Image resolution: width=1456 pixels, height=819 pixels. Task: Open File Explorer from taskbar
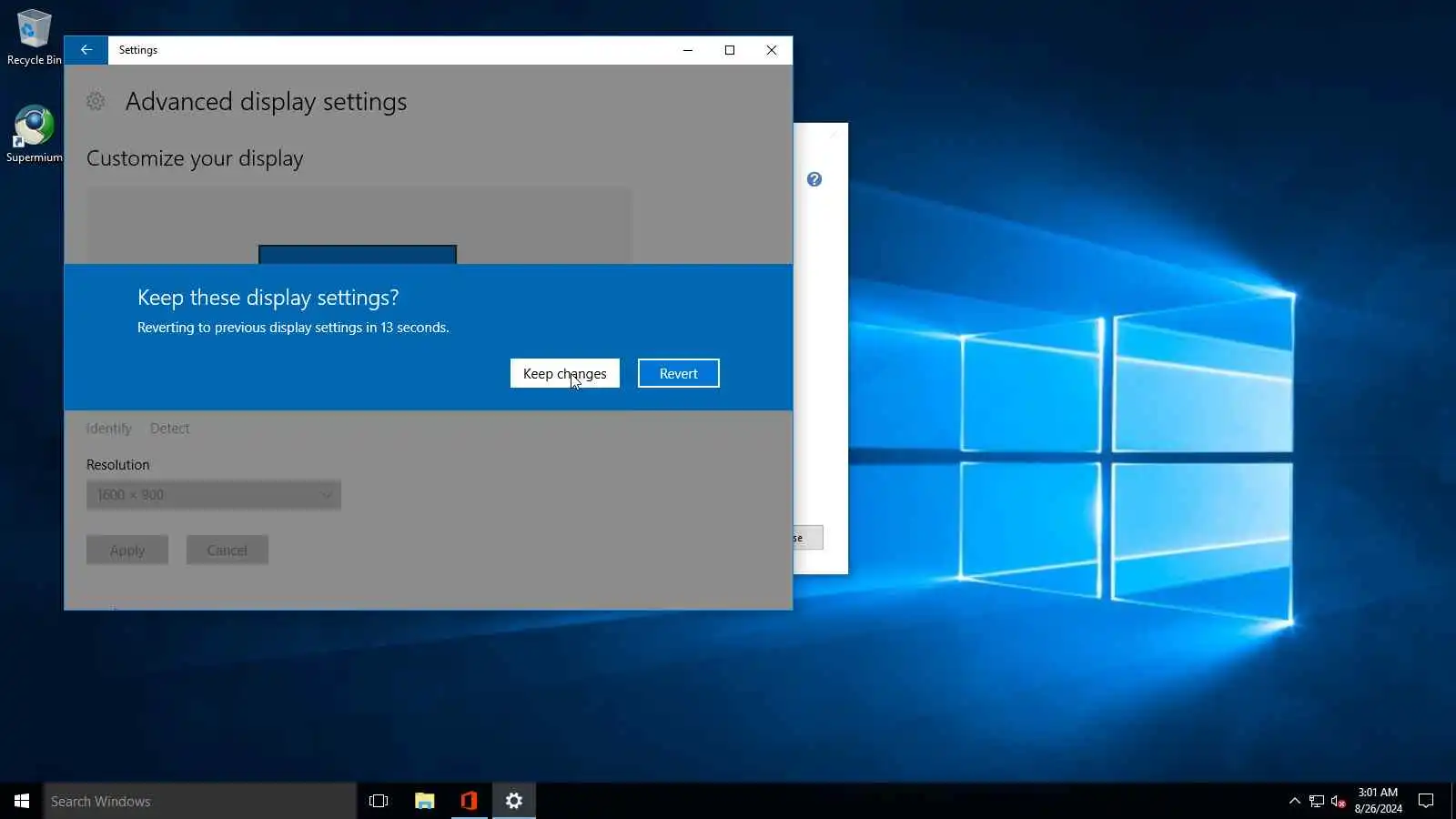(x=424, y=801)
